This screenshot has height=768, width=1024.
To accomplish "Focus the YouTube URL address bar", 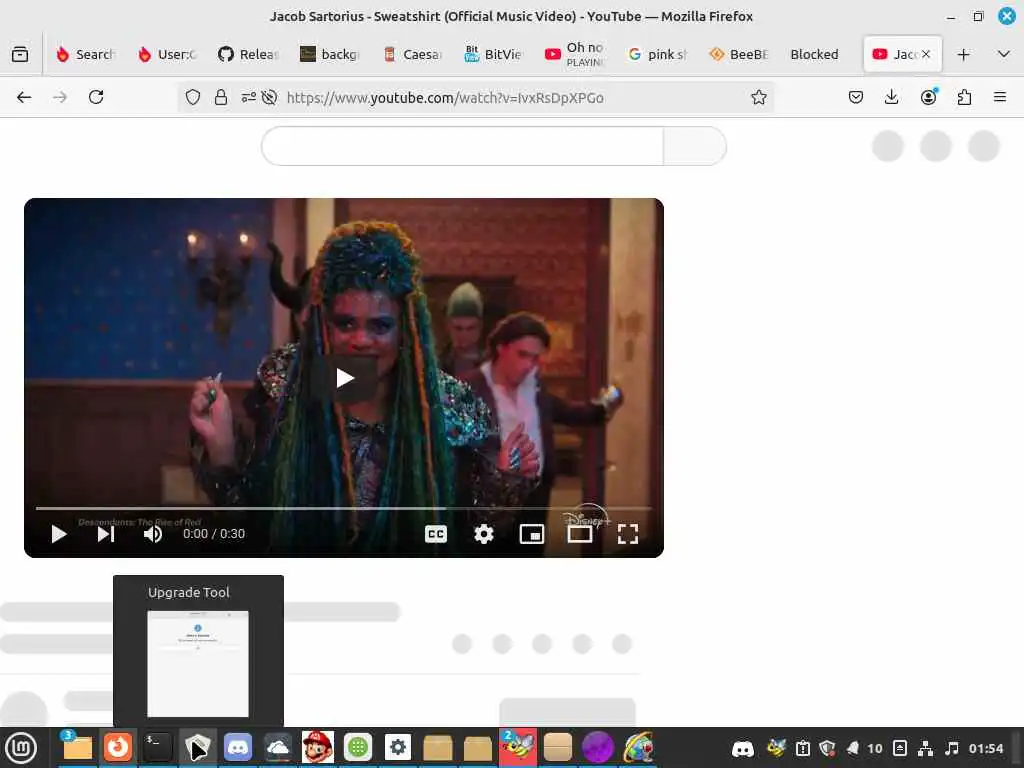I will pyautogui.click(x=475, y=97).
